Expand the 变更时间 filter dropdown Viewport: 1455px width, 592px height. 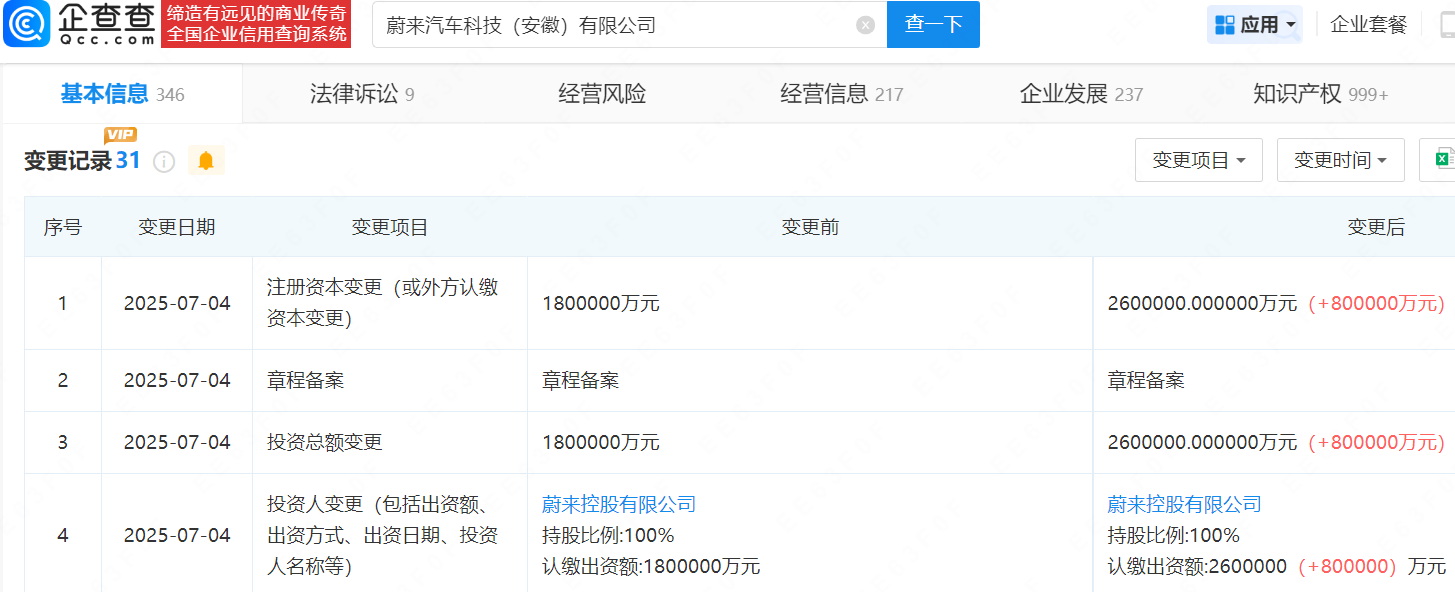(x=1340, y=160)
